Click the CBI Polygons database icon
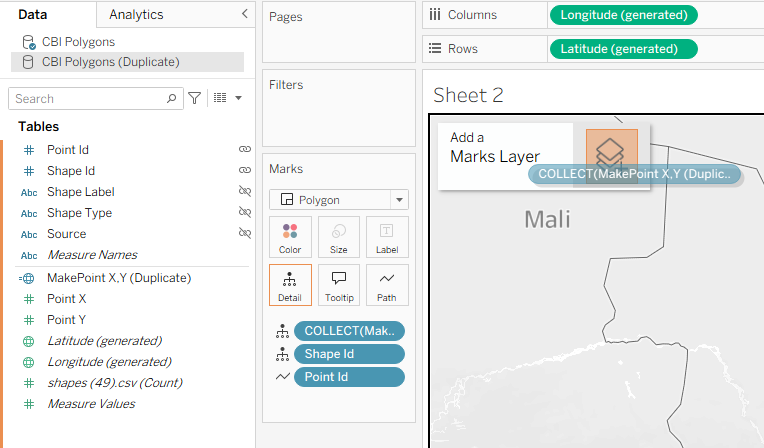 pyautogui.click(x=29, y=42)
